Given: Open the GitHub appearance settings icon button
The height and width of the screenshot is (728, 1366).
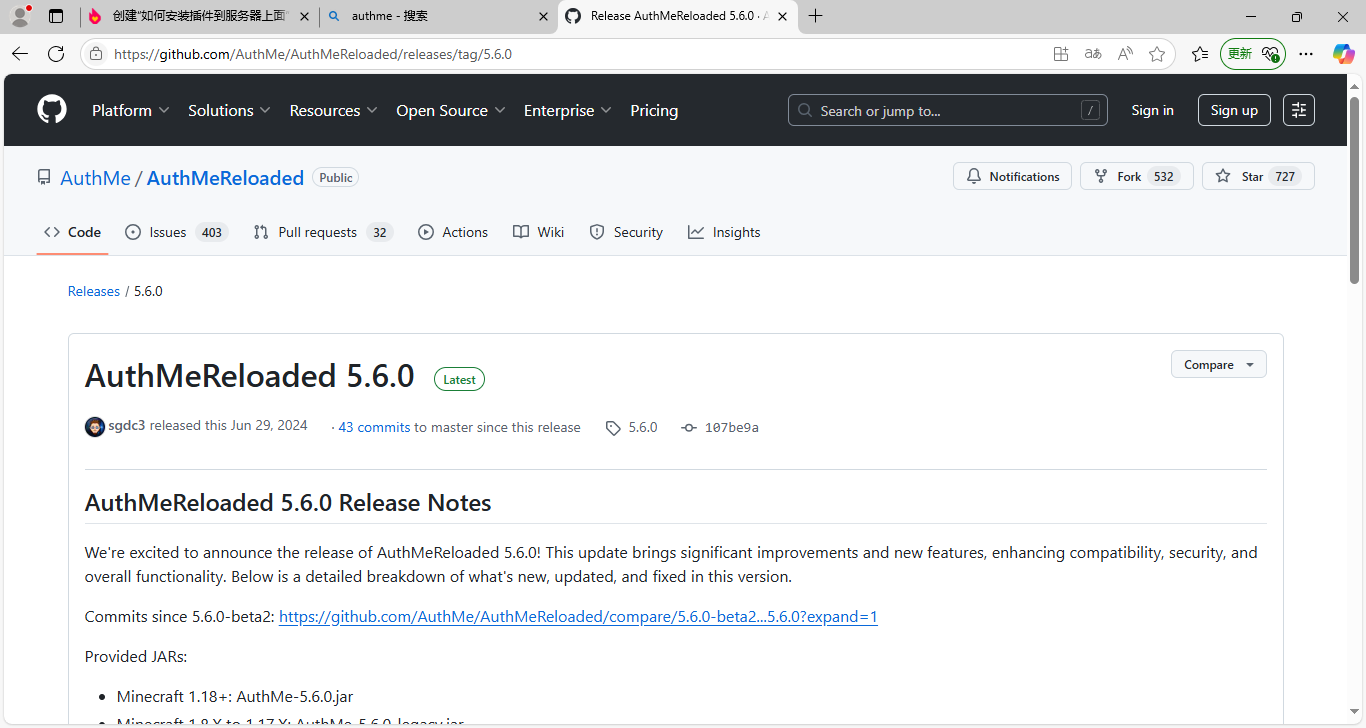Looking at the screenshot, I should [x=1299, y=110].
